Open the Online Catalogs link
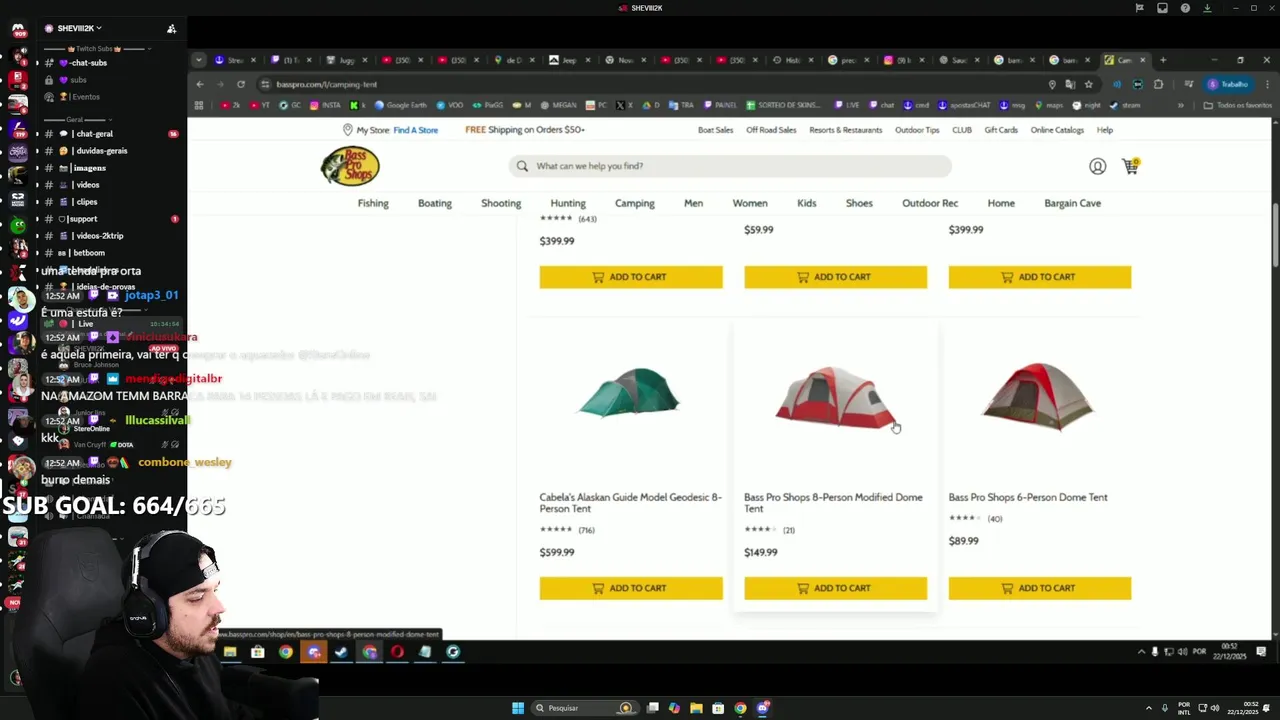 [1057, 130]
